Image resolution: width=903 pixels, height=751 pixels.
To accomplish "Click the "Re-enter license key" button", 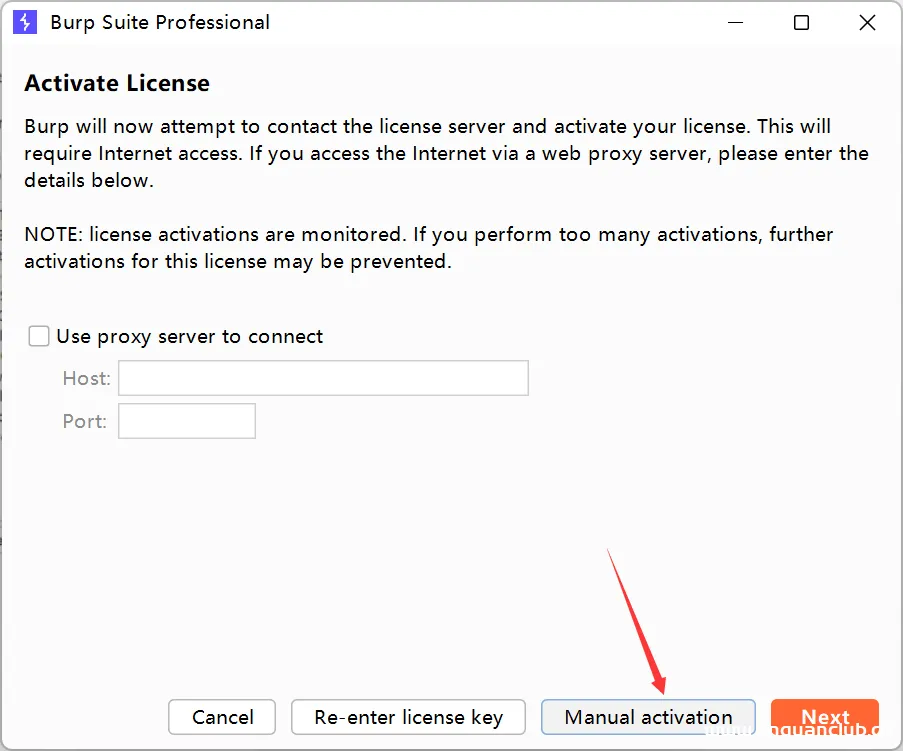I will click(408, 717).
